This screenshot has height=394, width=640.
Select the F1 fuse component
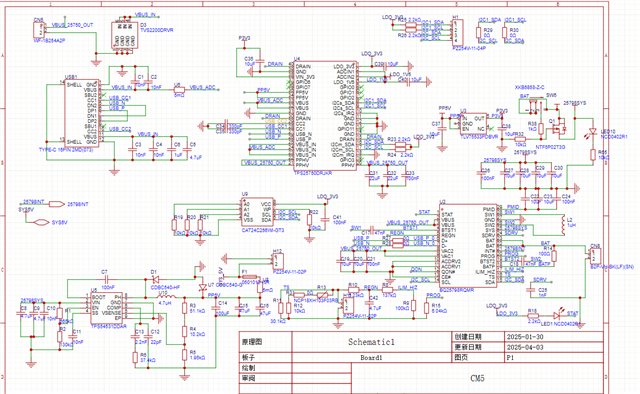click(249, 277)
